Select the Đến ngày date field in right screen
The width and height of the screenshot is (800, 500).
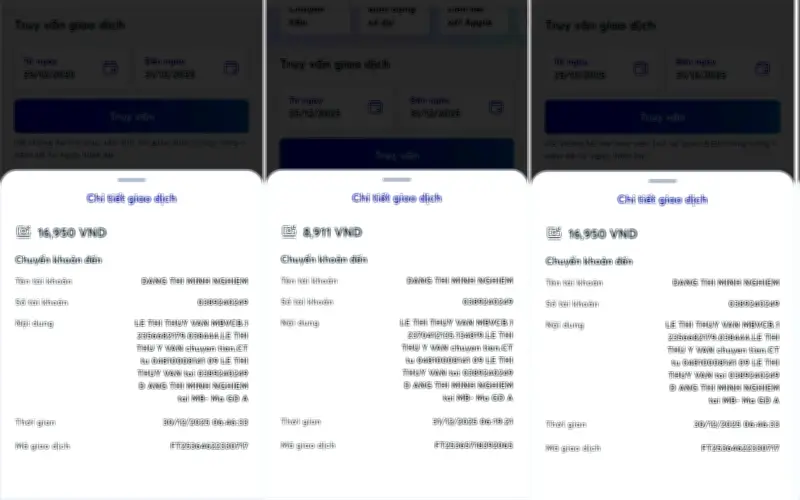[723, 68]
